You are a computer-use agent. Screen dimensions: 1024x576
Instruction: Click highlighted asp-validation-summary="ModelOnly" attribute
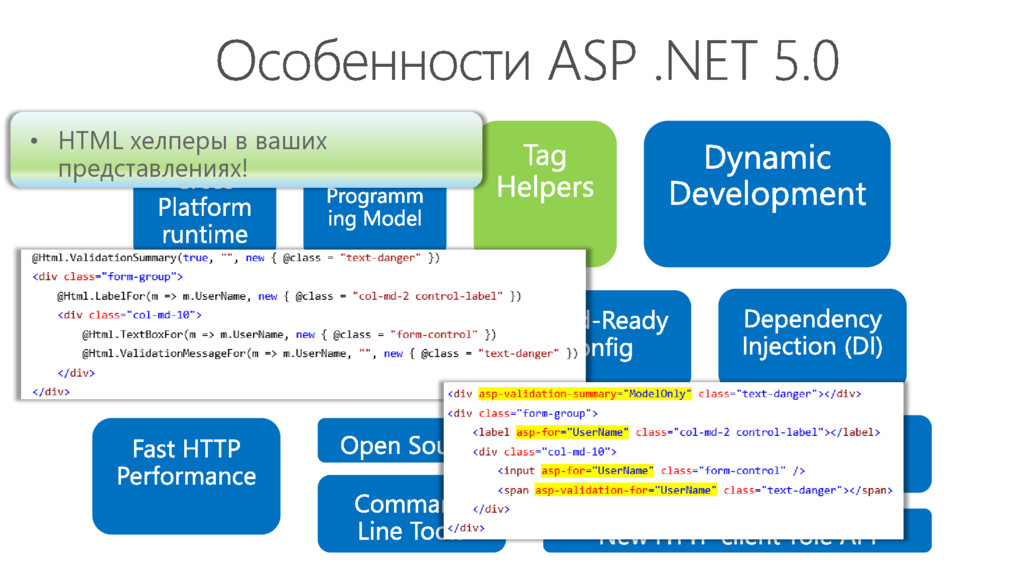click(584, 394)
